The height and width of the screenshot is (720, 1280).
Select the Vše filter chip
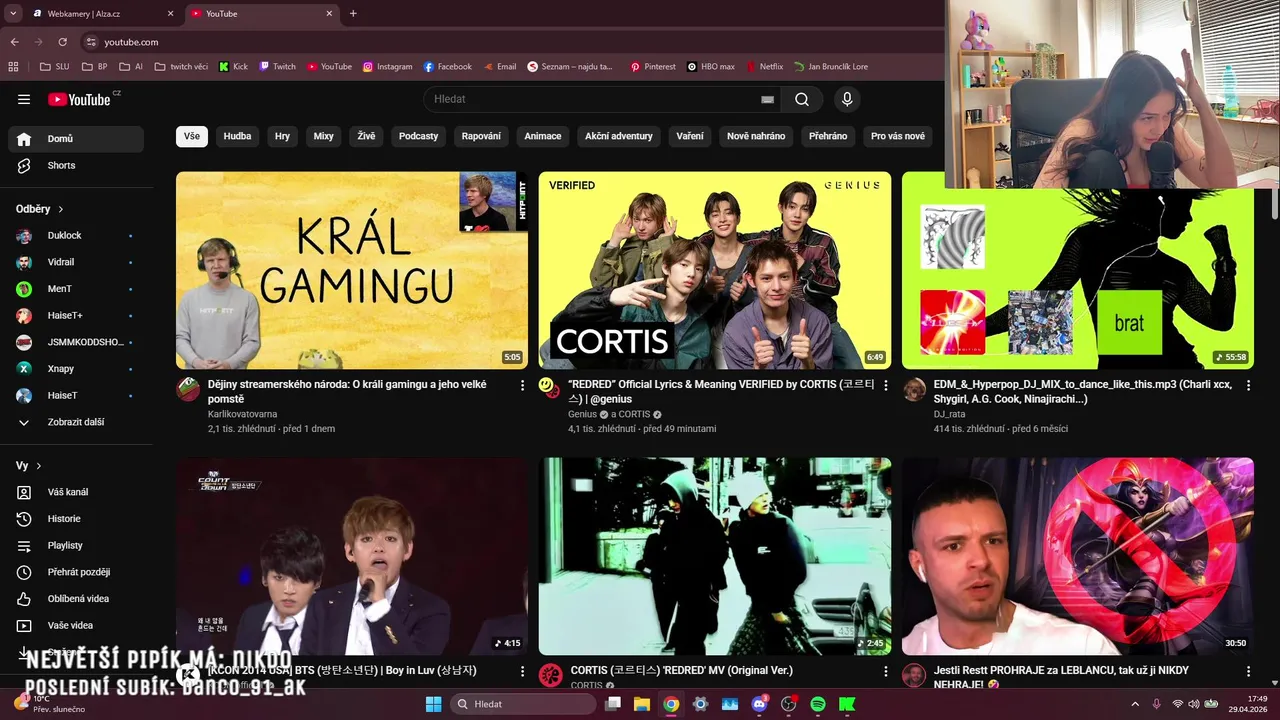point(191,136)
